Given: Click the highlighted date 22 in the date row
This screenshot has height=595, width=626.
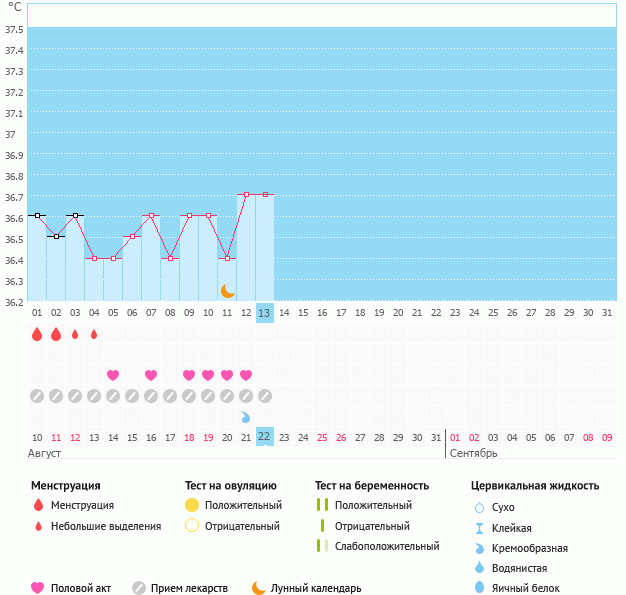Looking at the screenshot, I should pyautogui.click(x=264, y=436).
